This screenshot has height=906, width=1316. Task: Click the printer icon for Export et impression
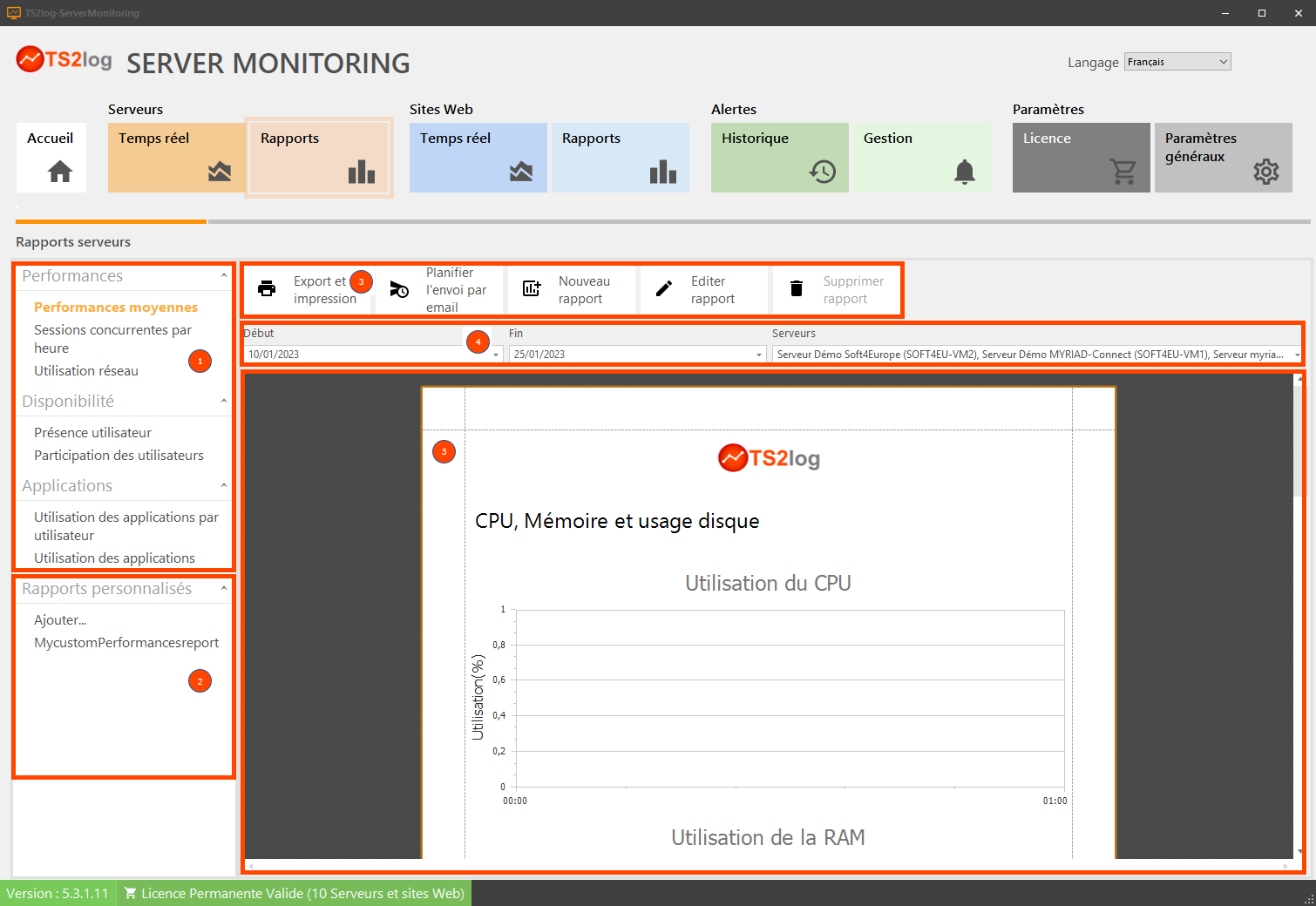coord(267,288)
